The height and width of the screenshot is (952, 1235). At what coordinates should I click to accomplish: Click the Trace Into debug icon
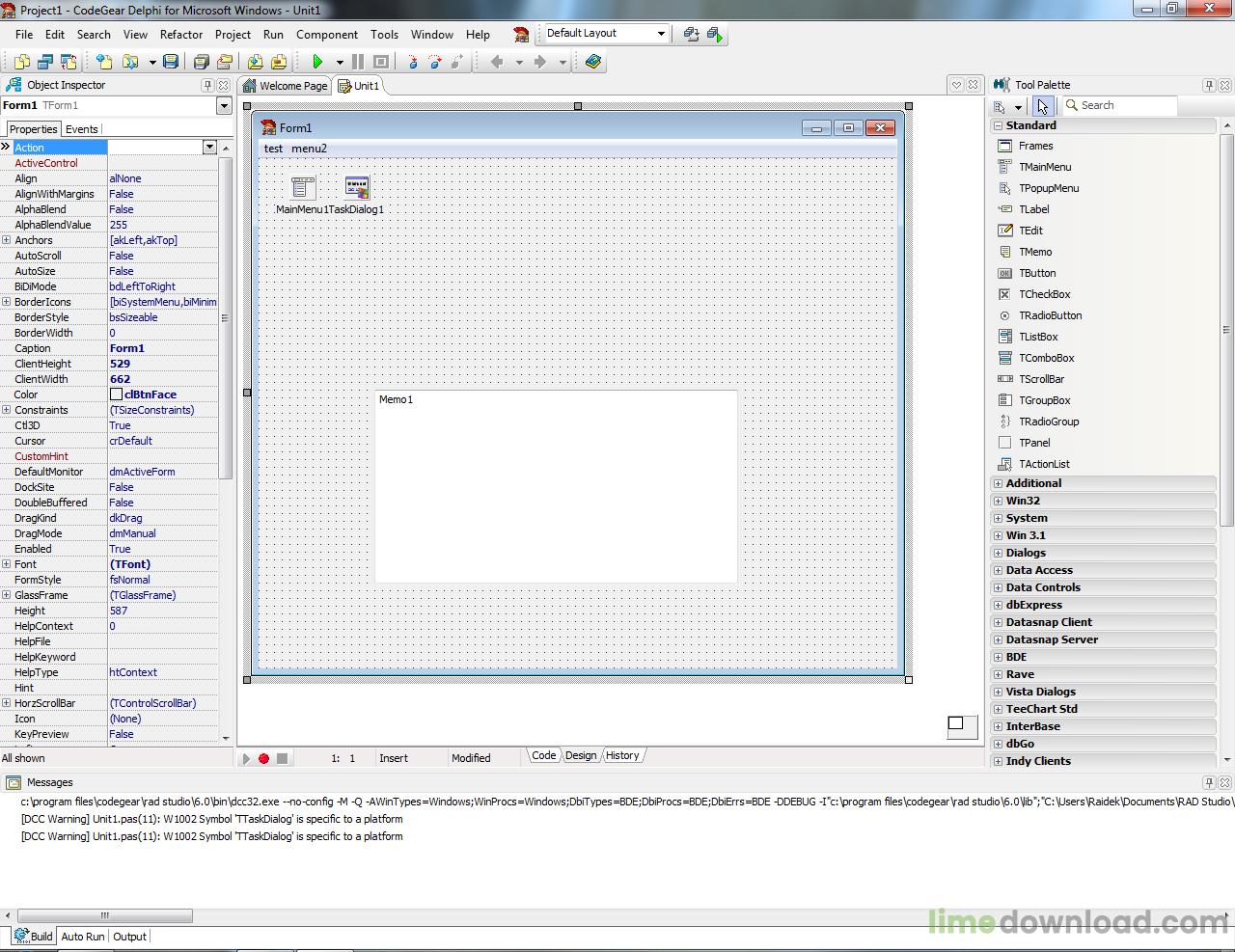pyautogui.click(x=413, y=62)
